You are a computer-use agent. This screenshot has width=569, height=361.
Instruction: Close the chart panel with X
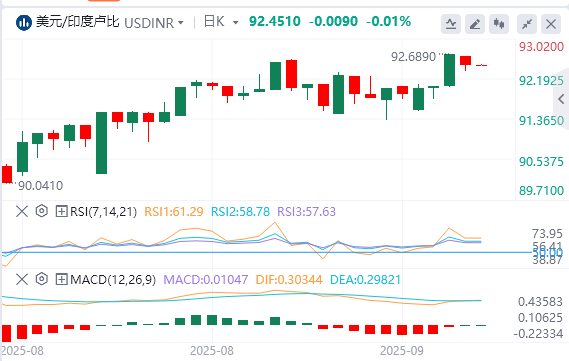551,24
